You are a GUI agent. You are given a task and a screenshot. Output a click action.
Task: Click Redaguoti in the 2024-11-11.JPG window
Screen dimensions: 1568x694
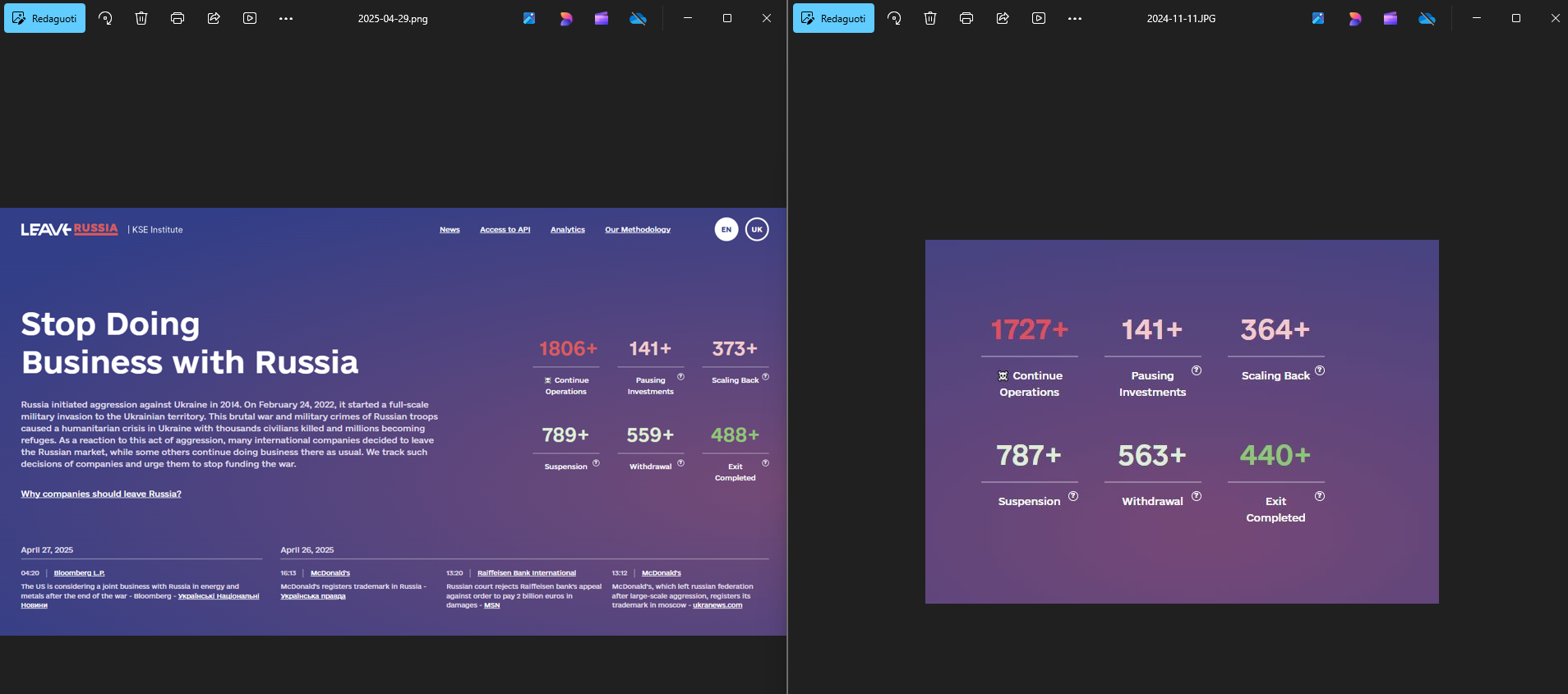click(x=833, y=18)
